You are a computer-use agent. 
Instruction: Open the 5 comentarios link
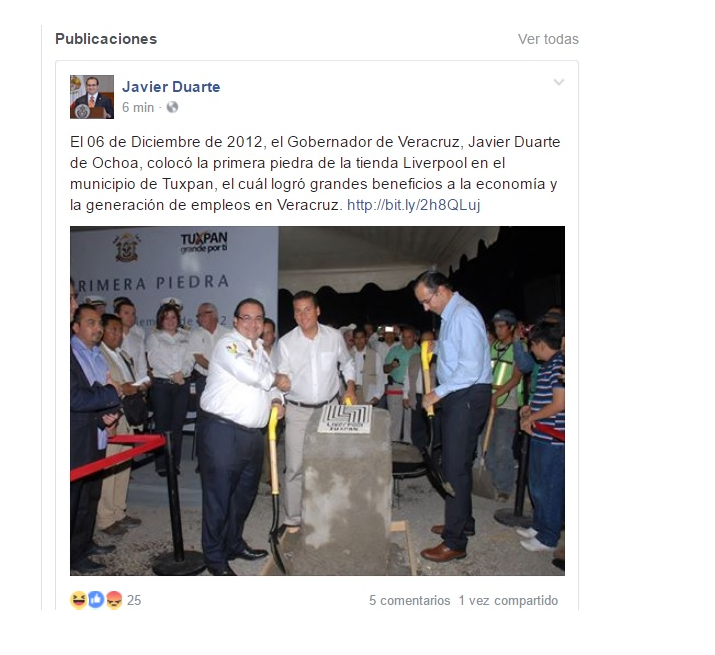(409, 601)
